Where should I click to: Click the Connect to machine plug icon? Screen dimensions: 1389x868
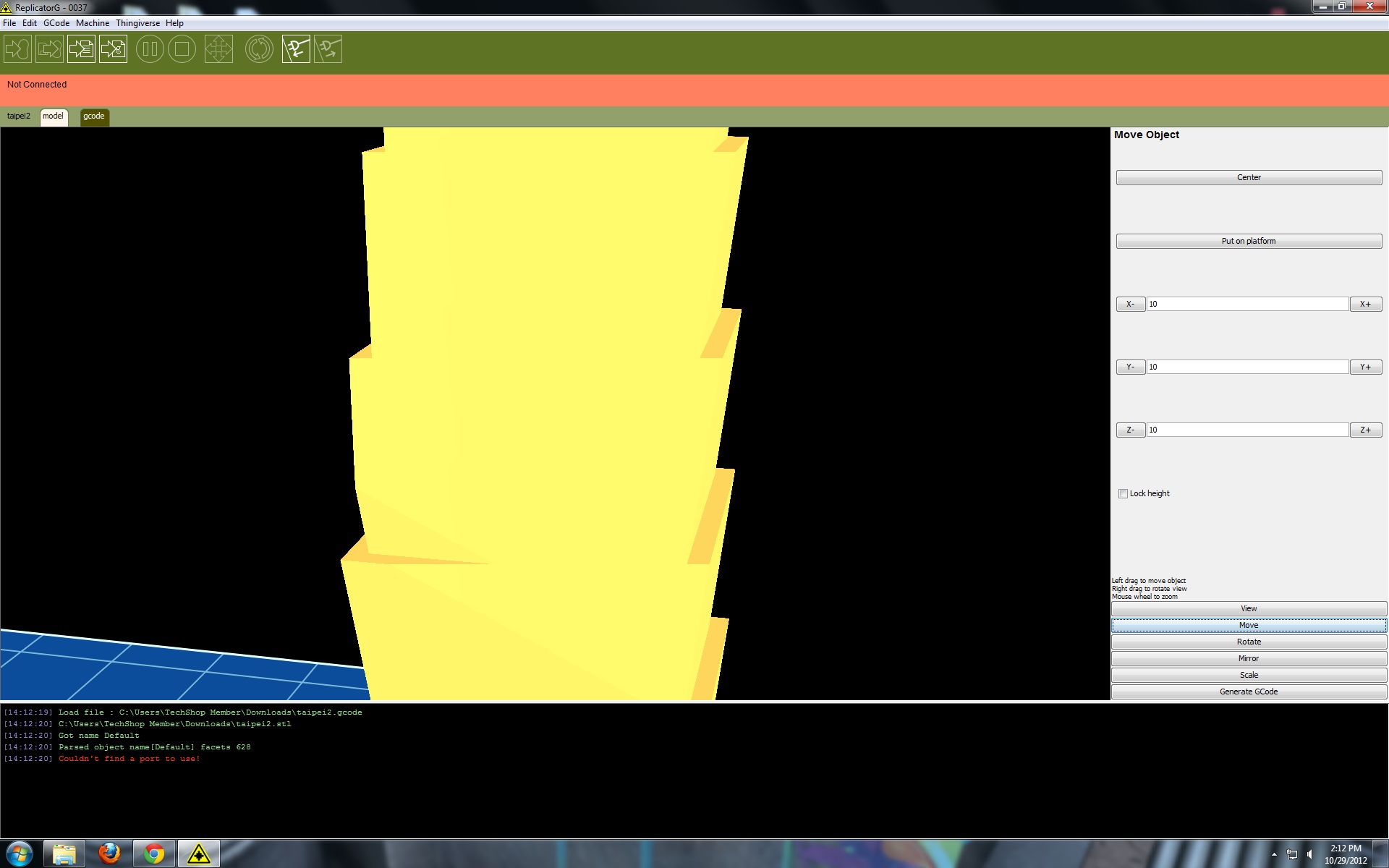coord(296,49)
